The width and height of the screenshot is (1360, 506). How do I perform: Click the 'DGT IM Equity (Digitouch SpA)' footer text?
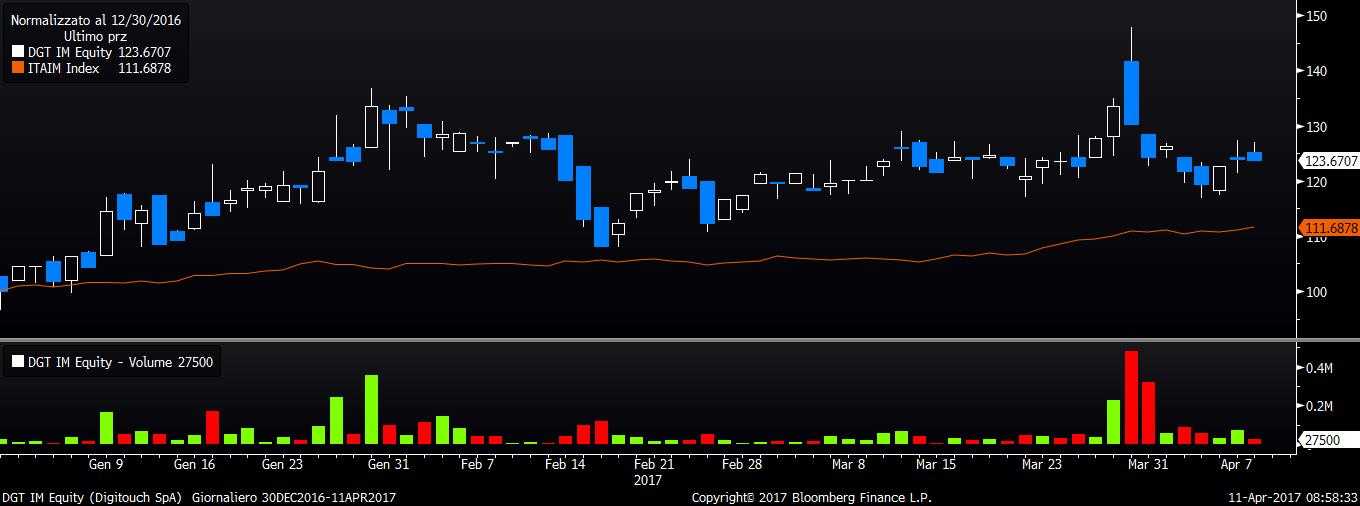[x=92, y=497]
